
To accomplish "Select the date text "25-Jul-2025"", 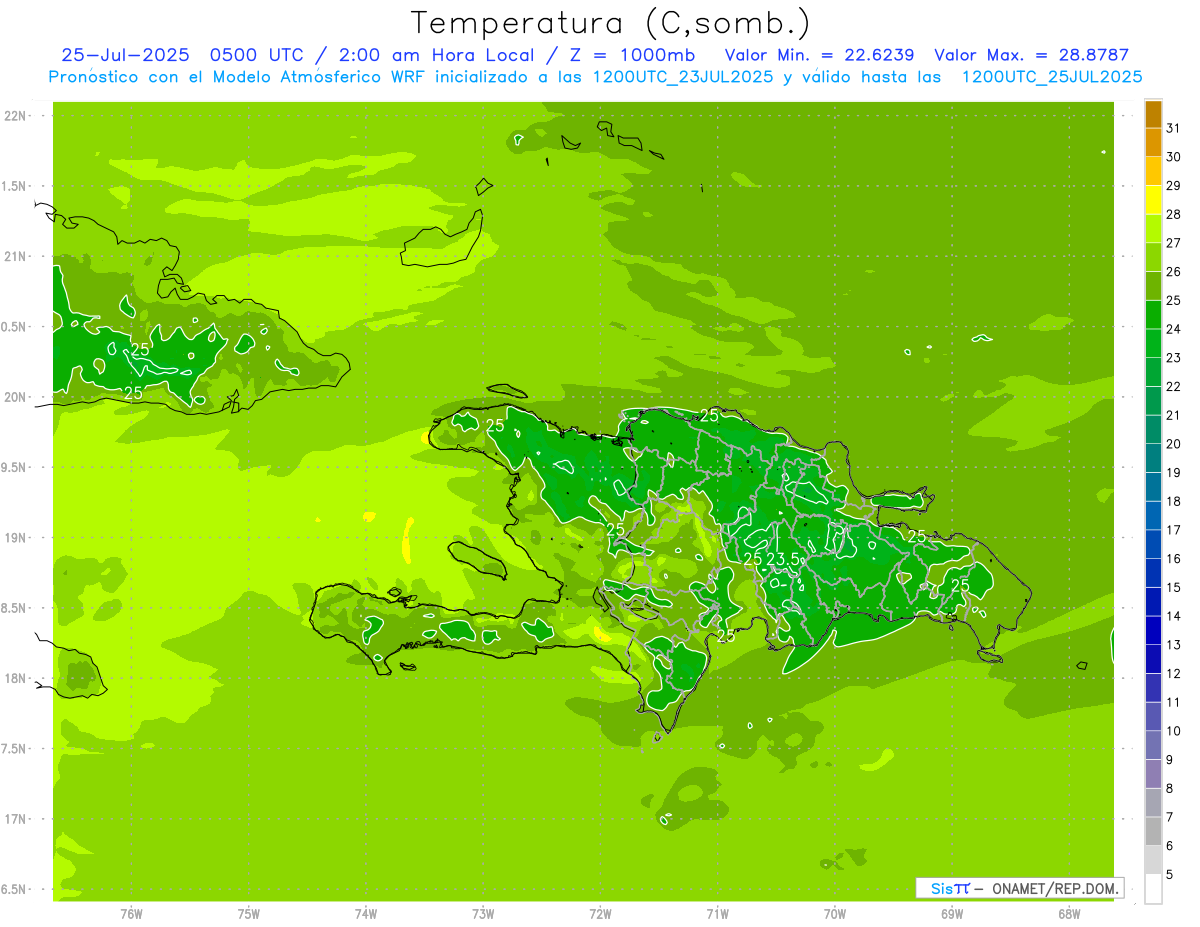I will click(125, 55).
